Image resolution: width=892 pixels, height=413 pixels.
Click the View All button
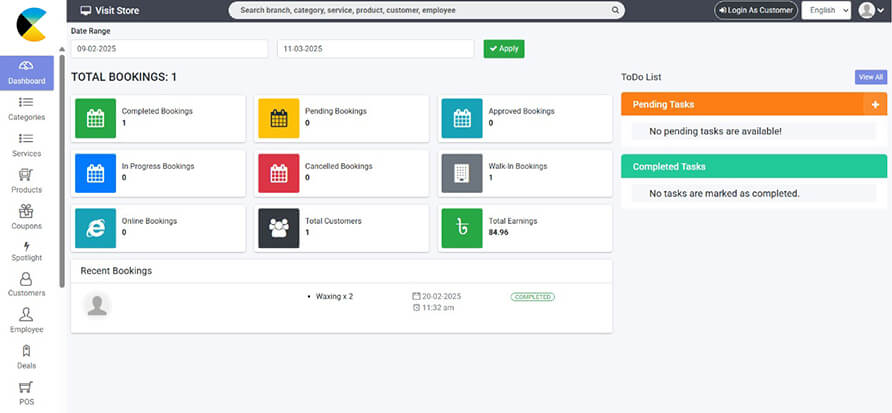tap(870, 77)
